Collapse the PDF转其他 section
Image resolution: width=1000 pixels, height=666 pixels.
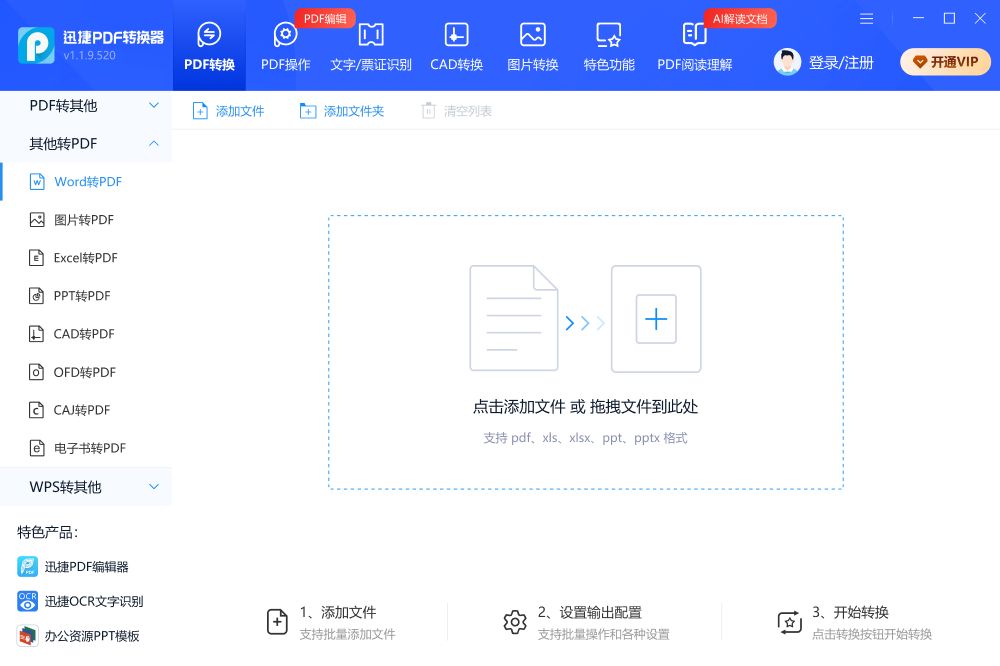point(85,104)
